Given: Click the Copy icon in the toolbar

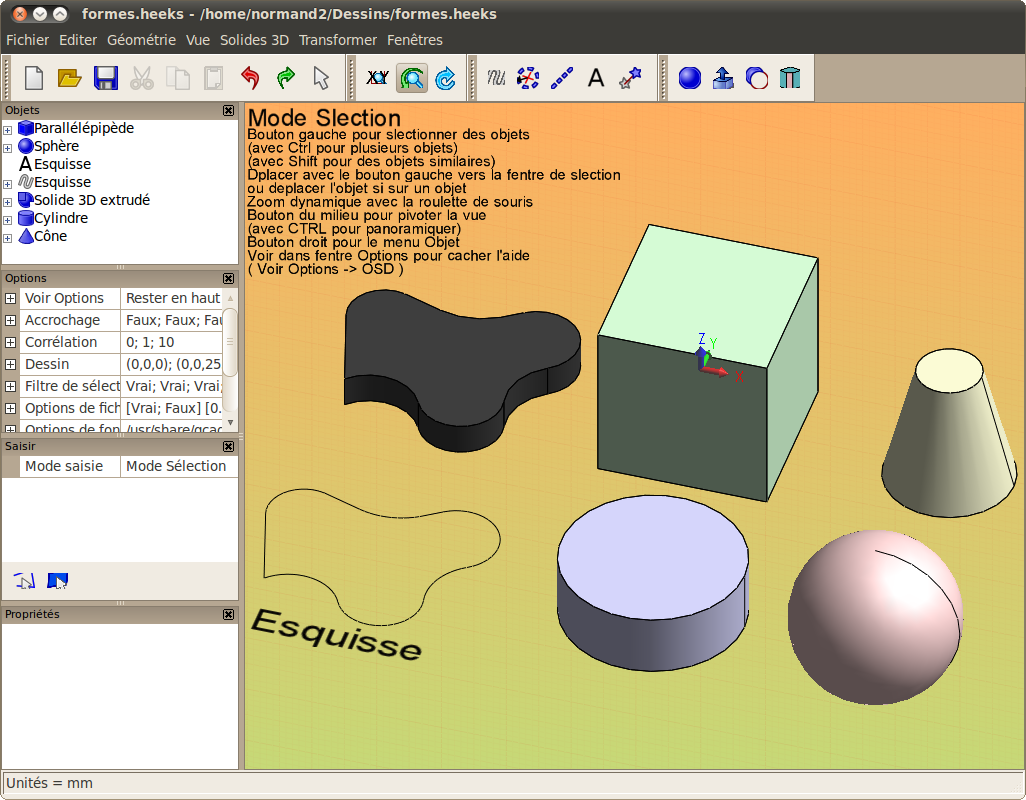Looking at the screenshot, I should pyautogui.click(x=177, y=78).
